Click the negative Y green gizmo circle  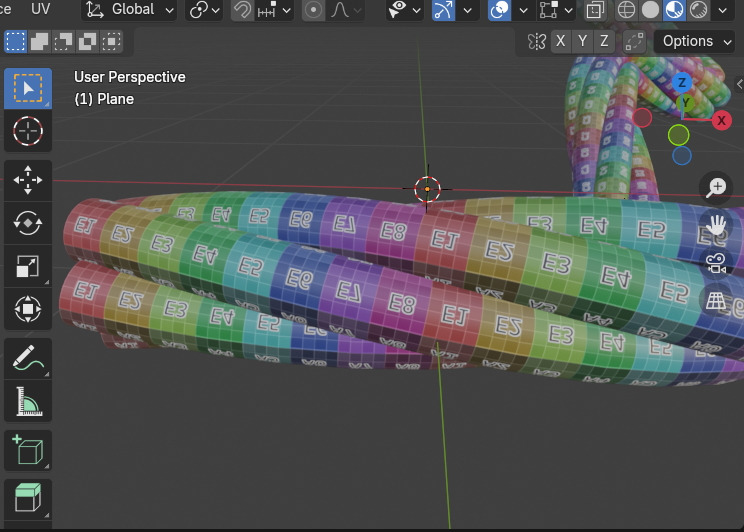pos(679,135)
